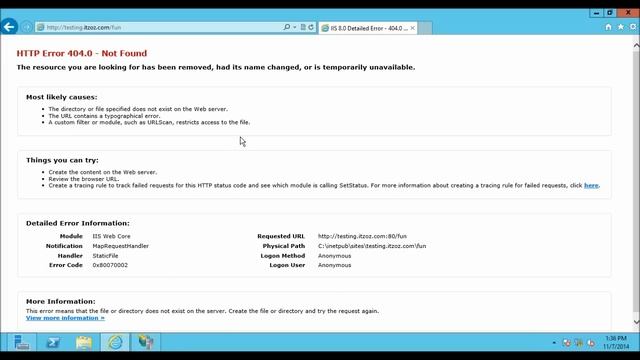
Task: Click the 'HTTP Error 404.0 - Not Found' heading
Action: coord(82,53)
